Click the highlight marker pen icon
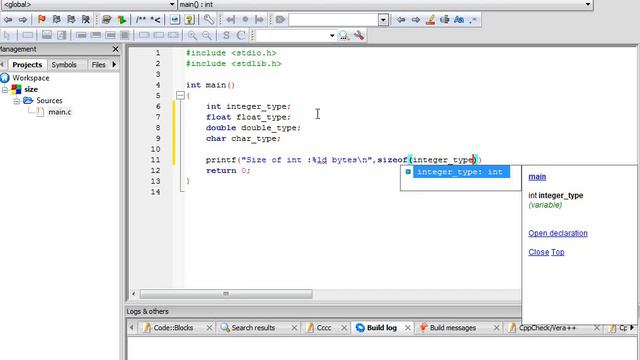 click(430, 20)
